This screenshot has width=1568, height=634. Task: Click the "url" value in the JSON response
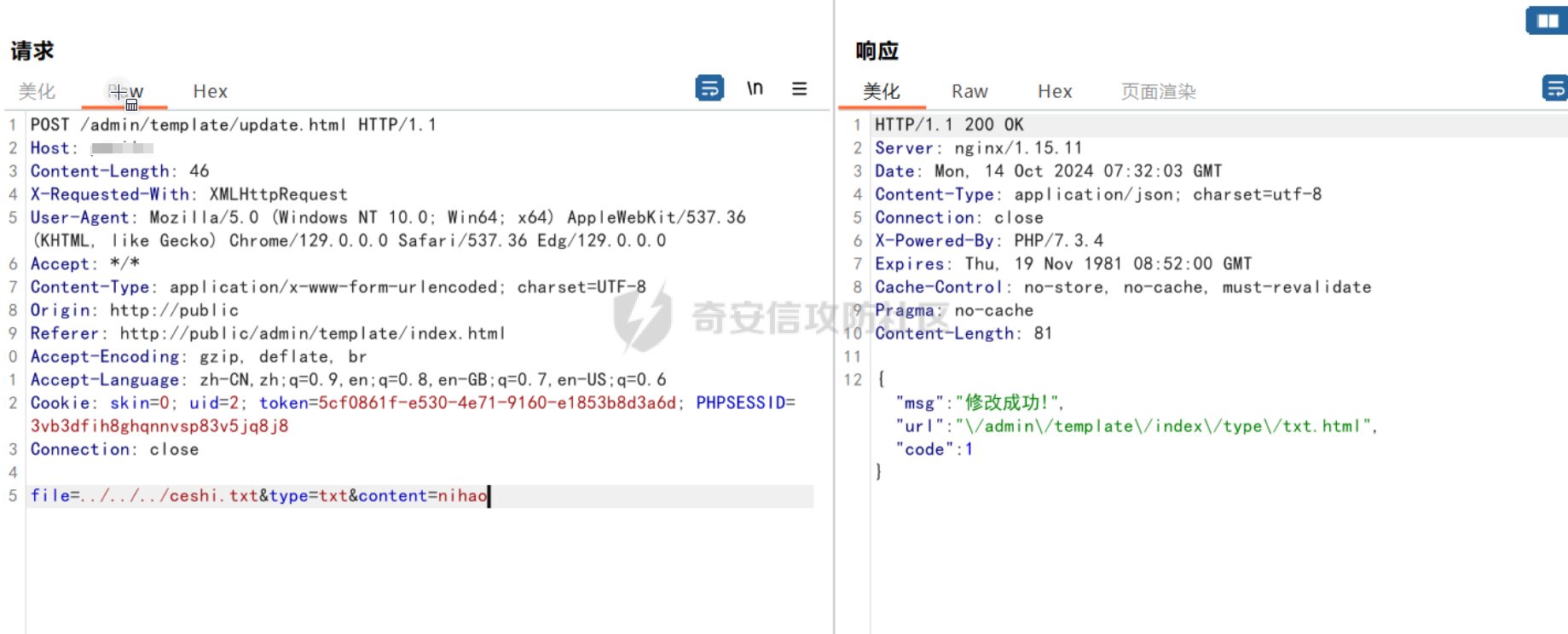tap(1164, 426)
